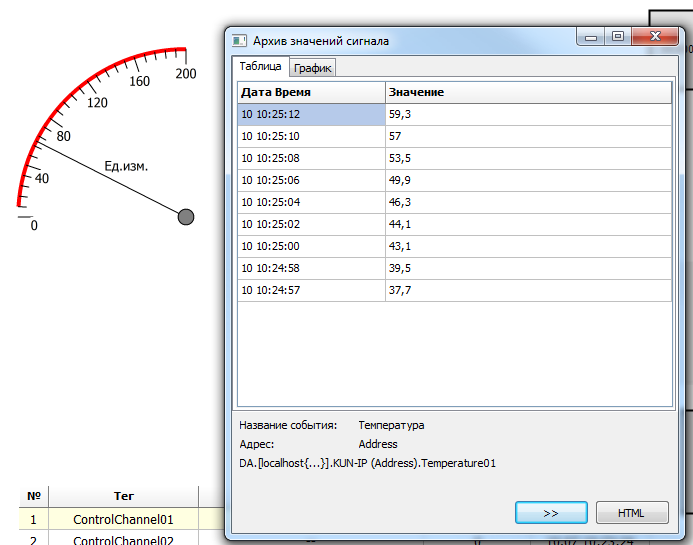This screenshot has height=545, width=693.
Task: Switch to the График tab
Action: [313, 68]
